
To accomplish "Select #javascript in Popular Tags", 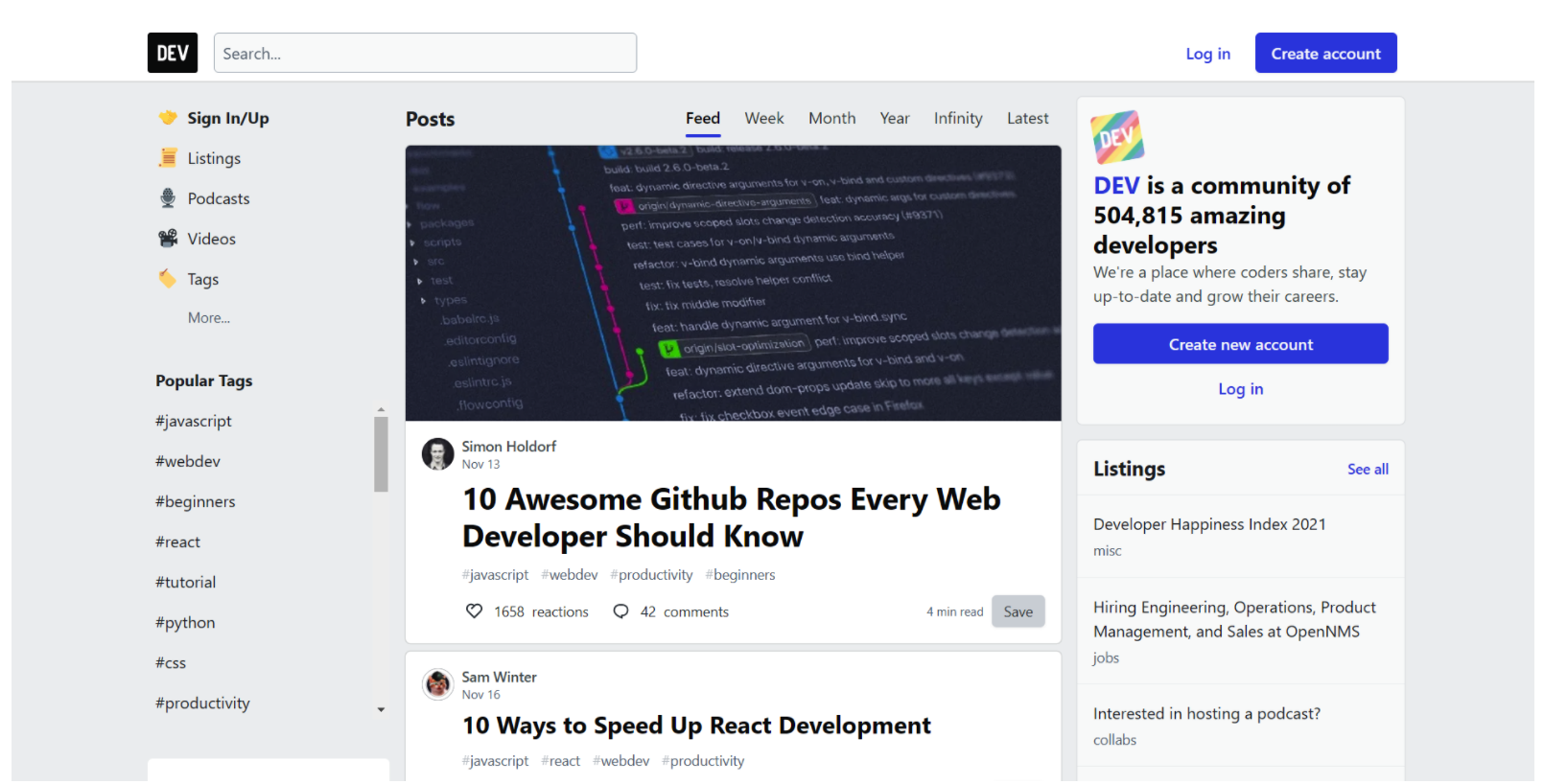I will coord(194,422).
